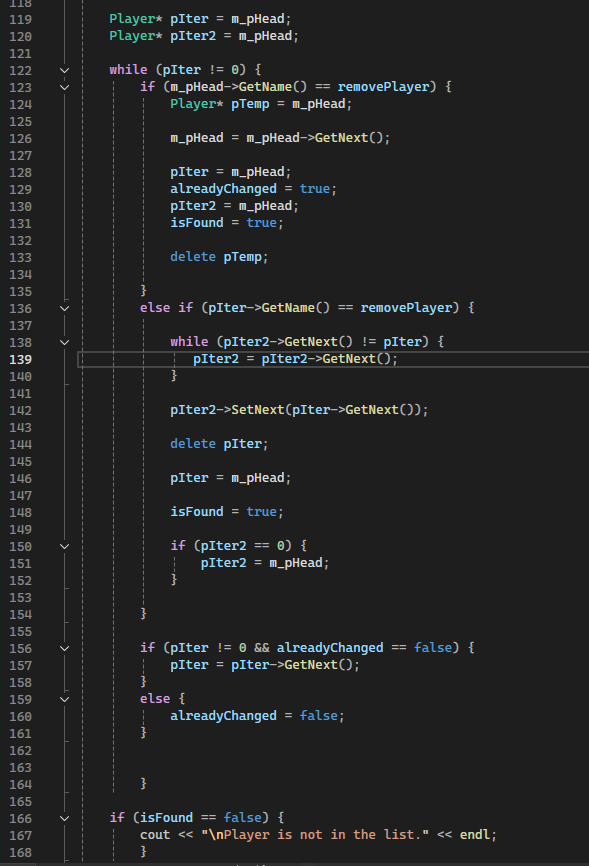Collapse the if block at line 123

click(65, 87)
